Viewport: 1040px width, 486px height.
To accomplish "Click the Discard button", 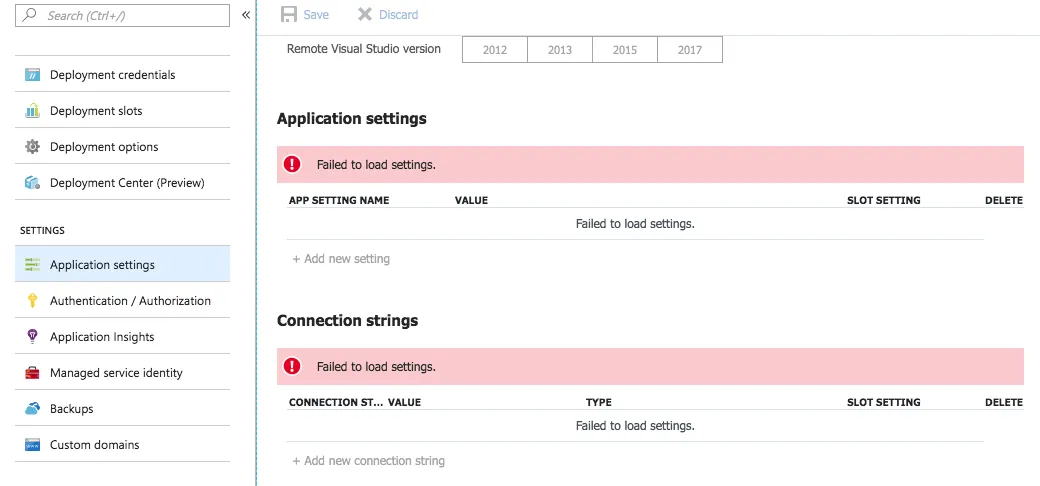I will click(388, 15).
